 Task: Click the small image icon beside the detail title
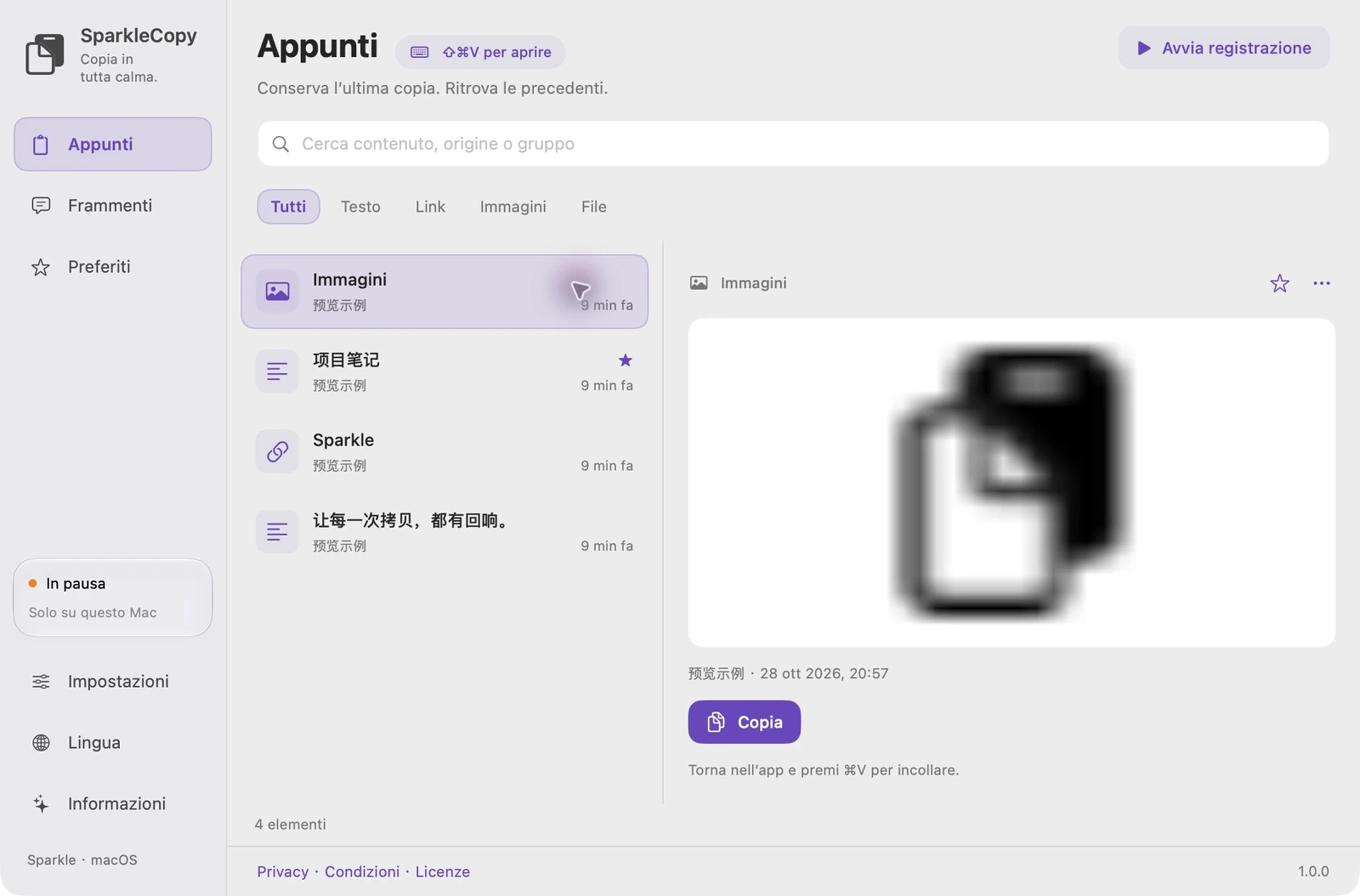(x=699, y=283)
